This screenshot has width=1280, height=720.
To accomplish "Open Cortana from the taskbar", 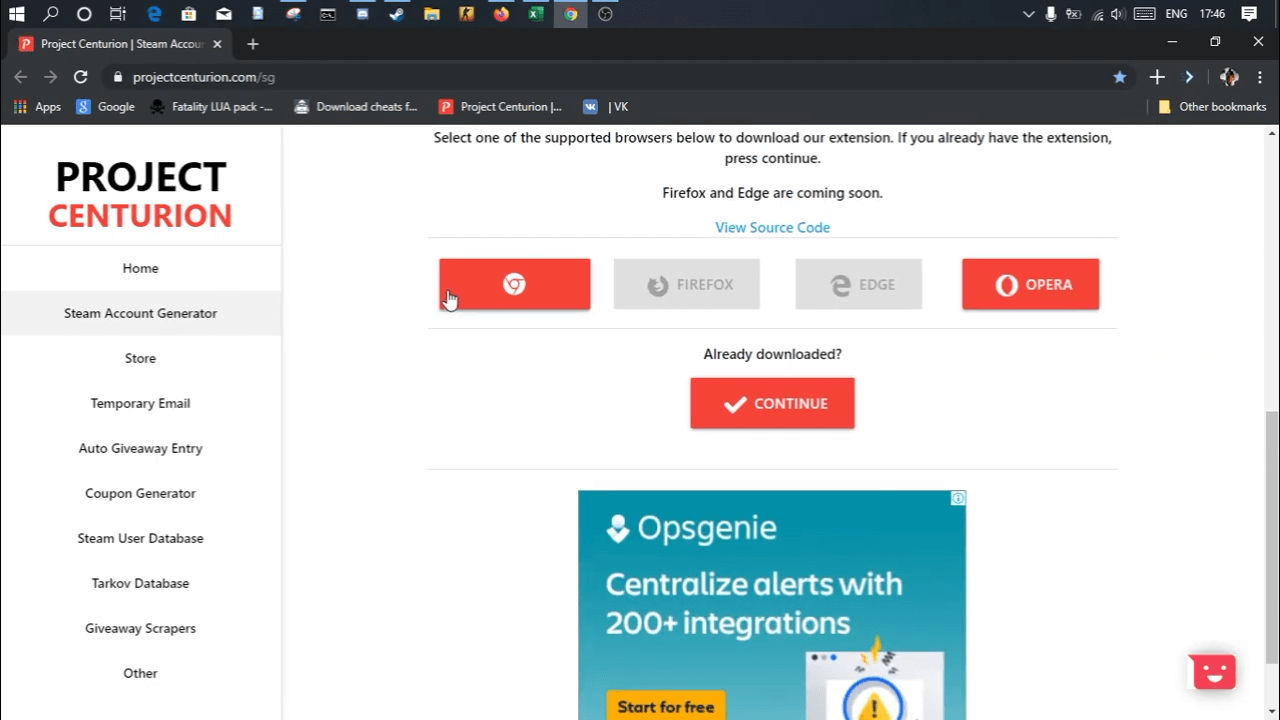I will 84,14.
